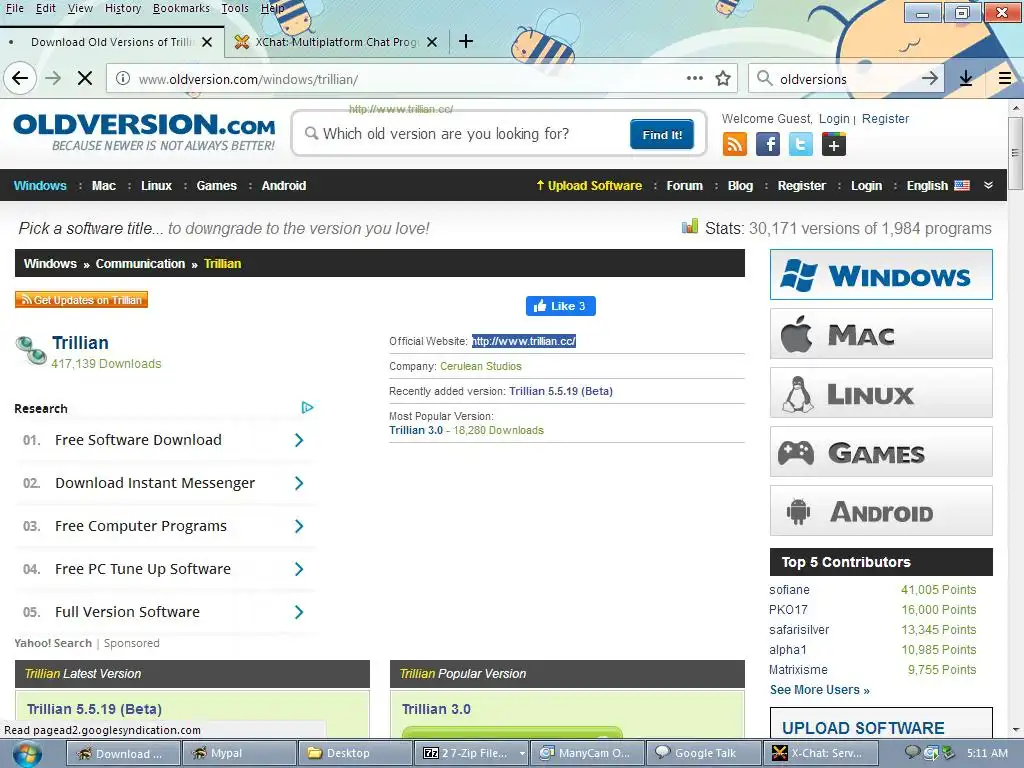This screenshot has height=768, width=1024.
Task: Open the orange RSS feed icon
Action: pyautogui.click(x=735, y=144)
